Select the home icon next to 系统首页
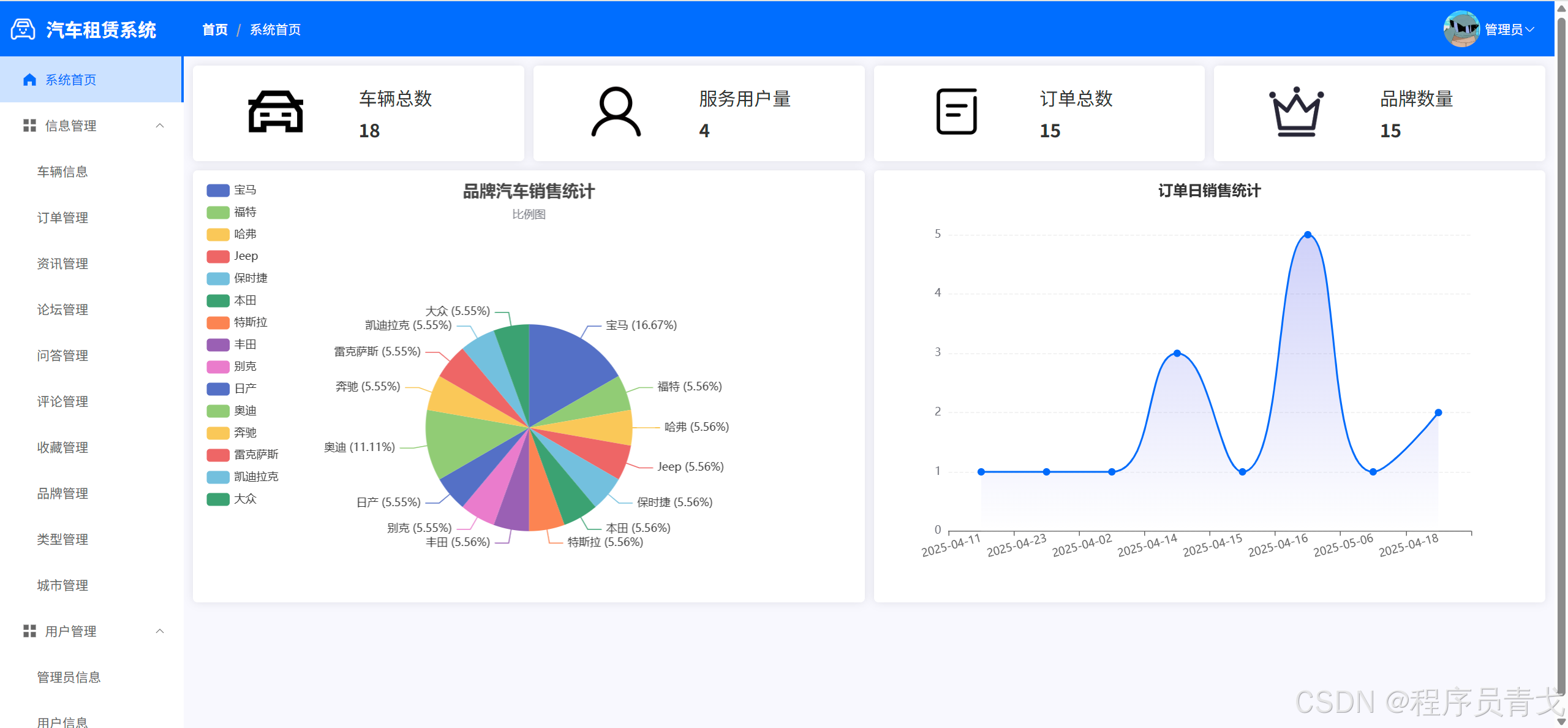 pyautogui.click(x=29, y=79)
